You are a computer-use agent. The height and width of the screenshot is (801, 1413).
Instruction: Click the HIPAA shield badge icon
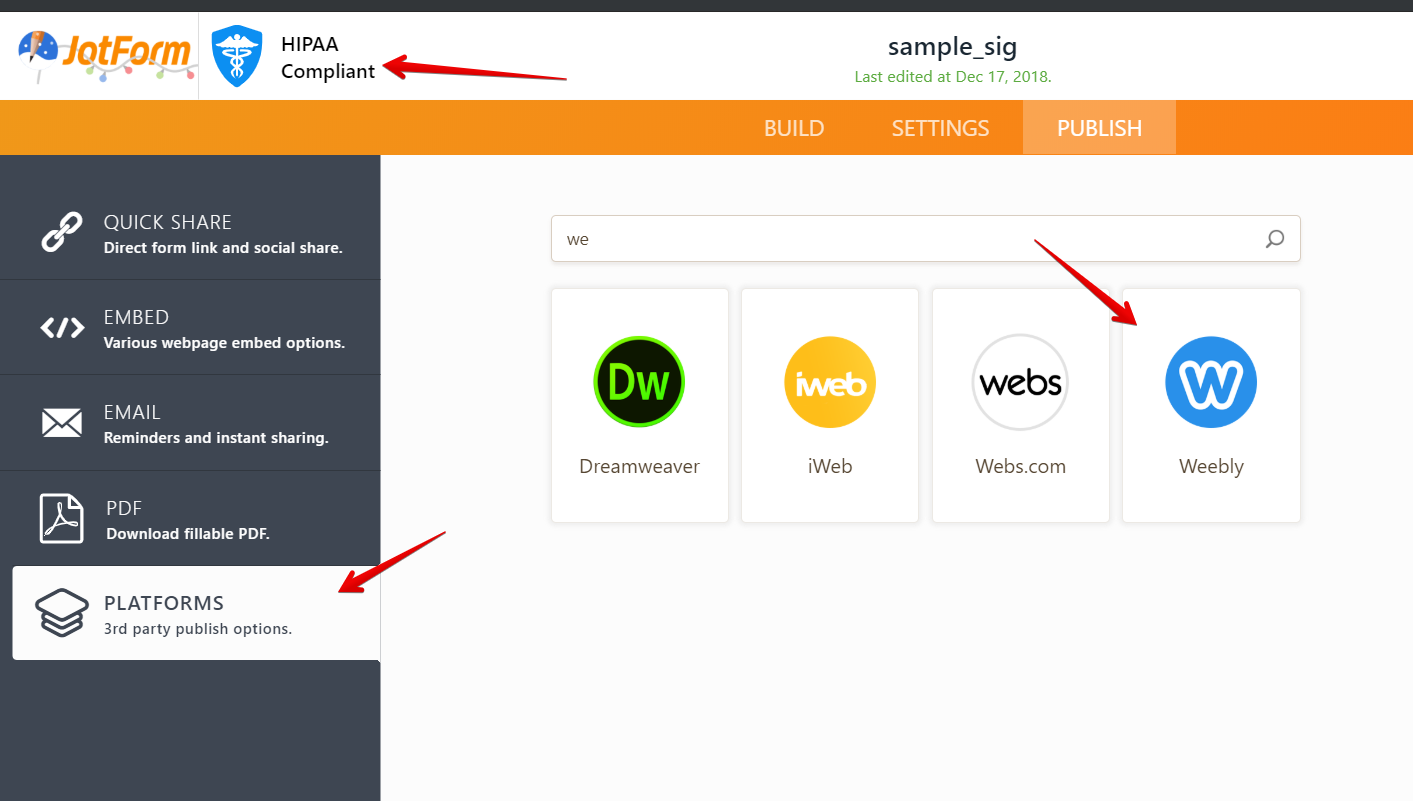(x=237, y=57)
